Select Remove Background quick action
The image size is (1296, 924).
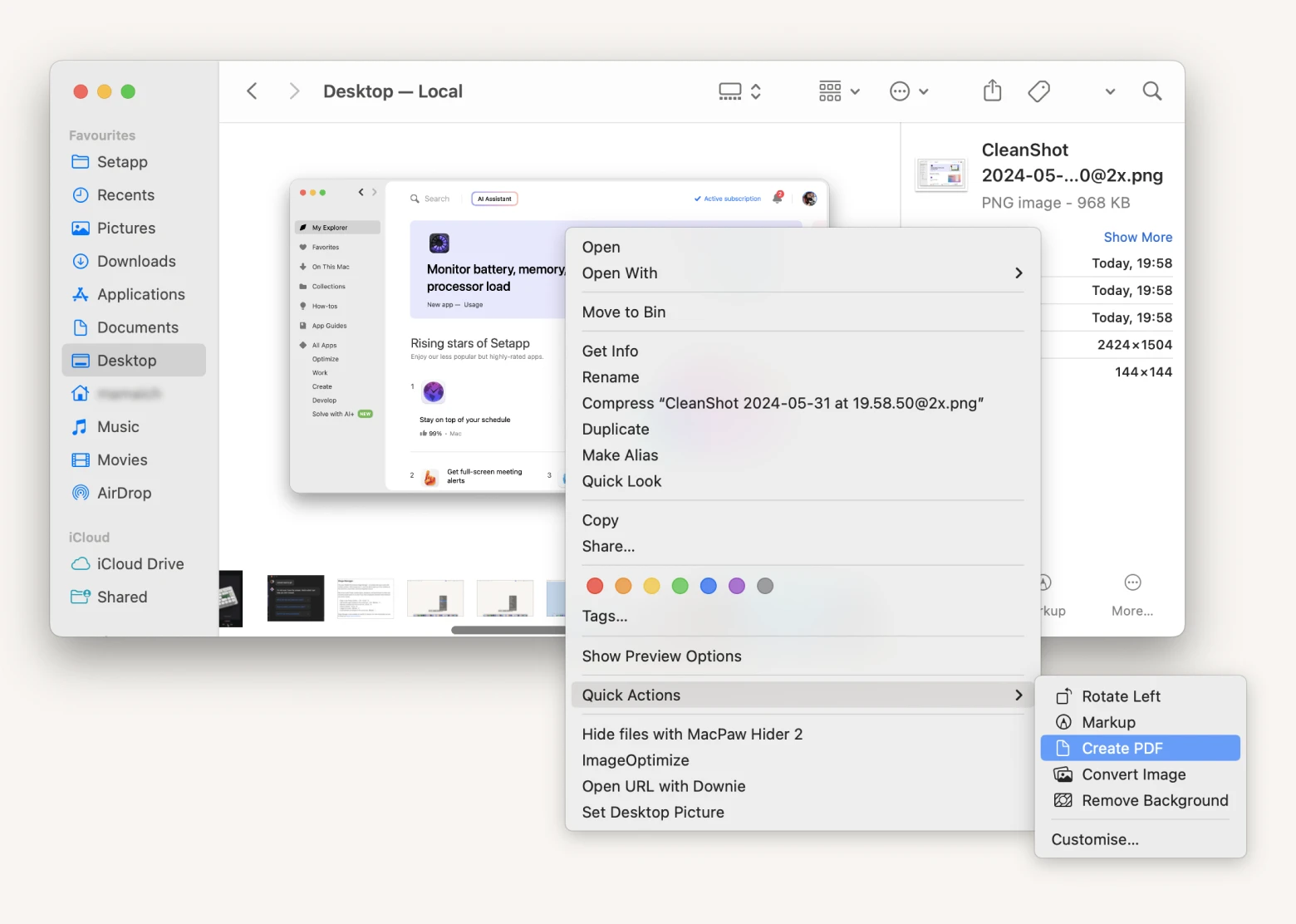pyautogui.click(x=1140, y=800)
